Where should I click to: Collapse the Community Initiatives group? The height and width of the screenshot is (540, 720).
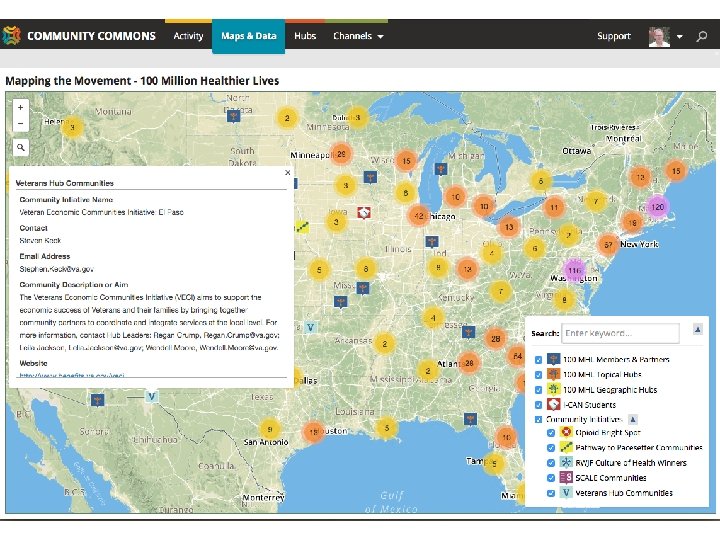click(x=633, y=419)
